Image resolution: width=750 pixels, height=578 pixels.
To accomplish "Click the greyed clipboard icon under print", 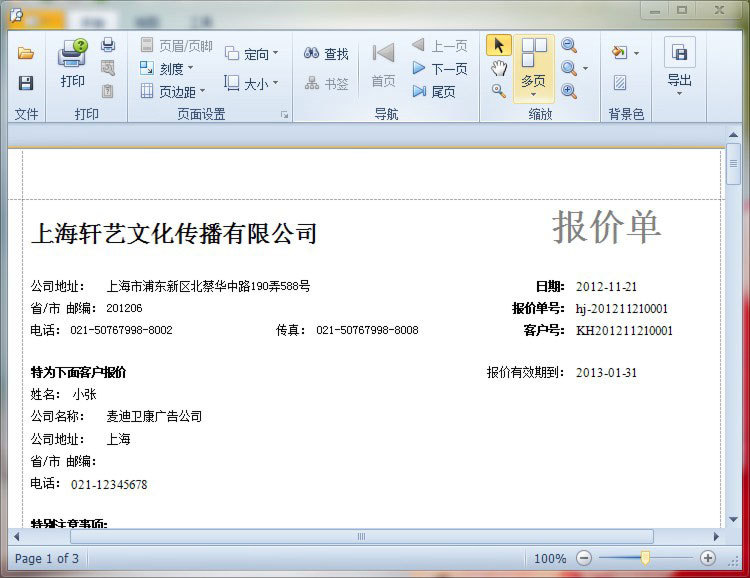I will click(108, 90).
